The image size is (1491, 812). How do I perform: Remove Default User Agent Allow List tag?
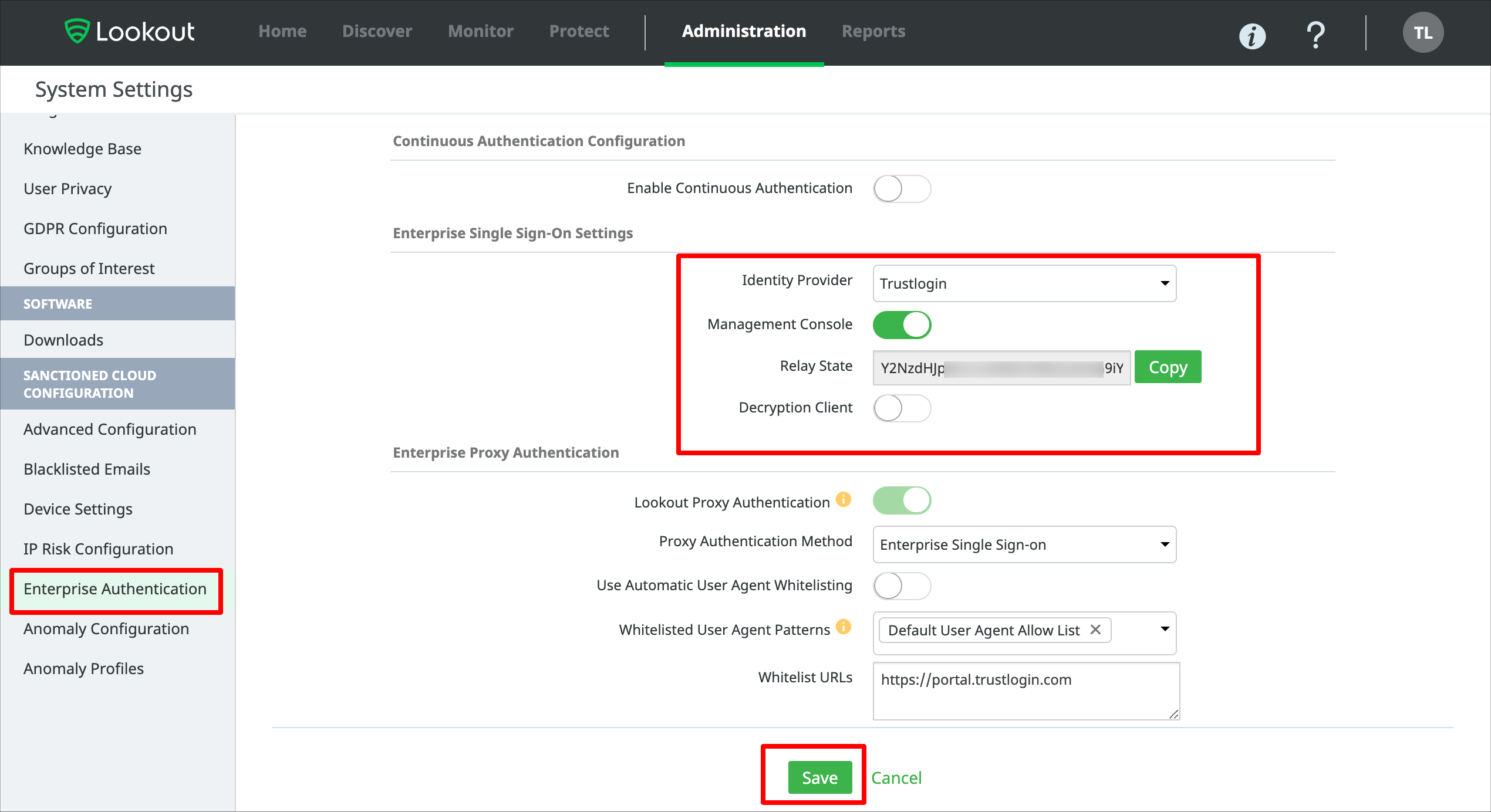1095,630
